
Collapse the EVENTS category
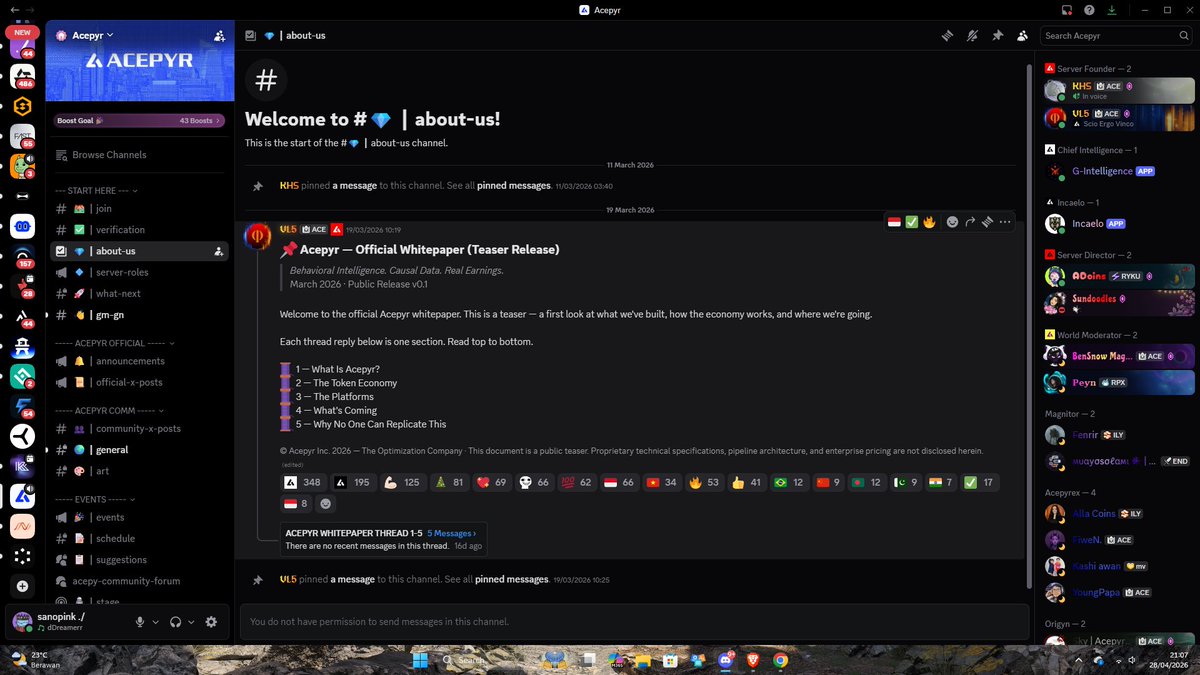tap(95, 498)
